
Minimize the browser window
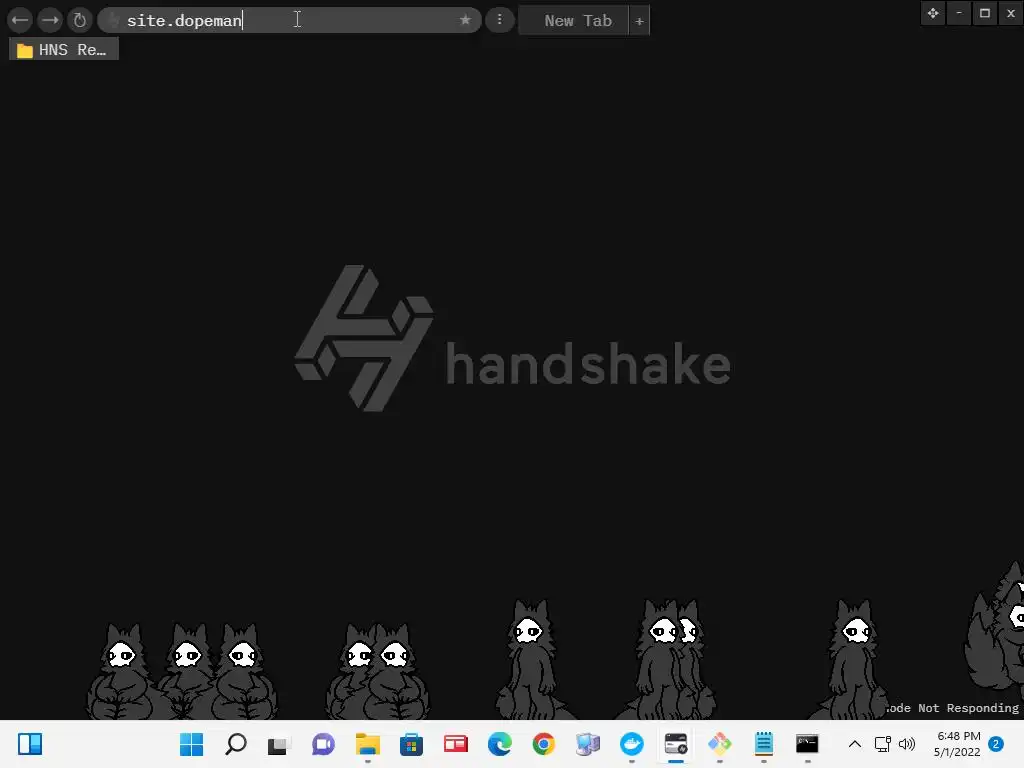pos(959,13)
